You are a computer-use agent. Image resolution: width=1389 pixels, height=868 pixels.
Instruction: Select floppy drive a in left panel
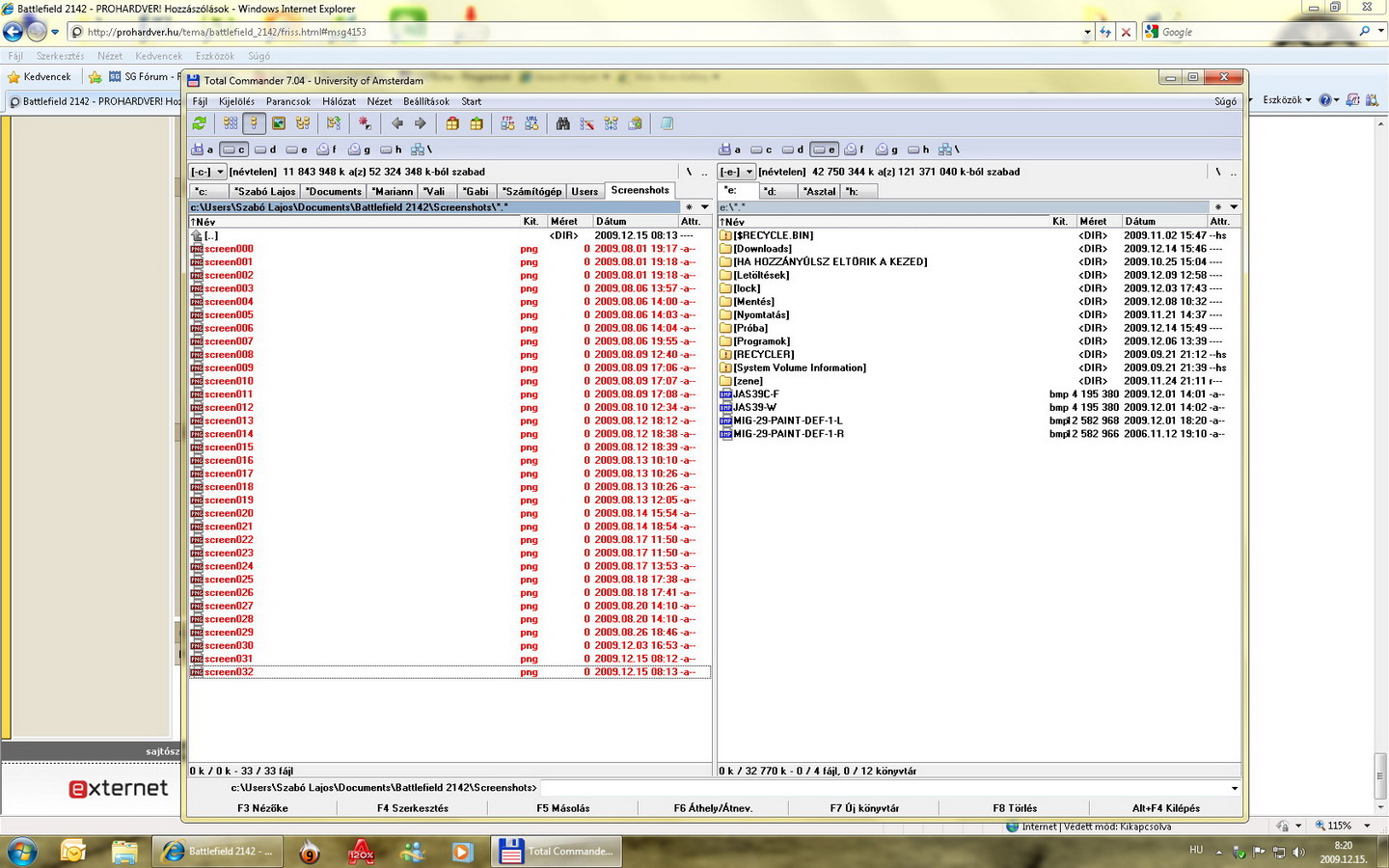pos(203,149)
